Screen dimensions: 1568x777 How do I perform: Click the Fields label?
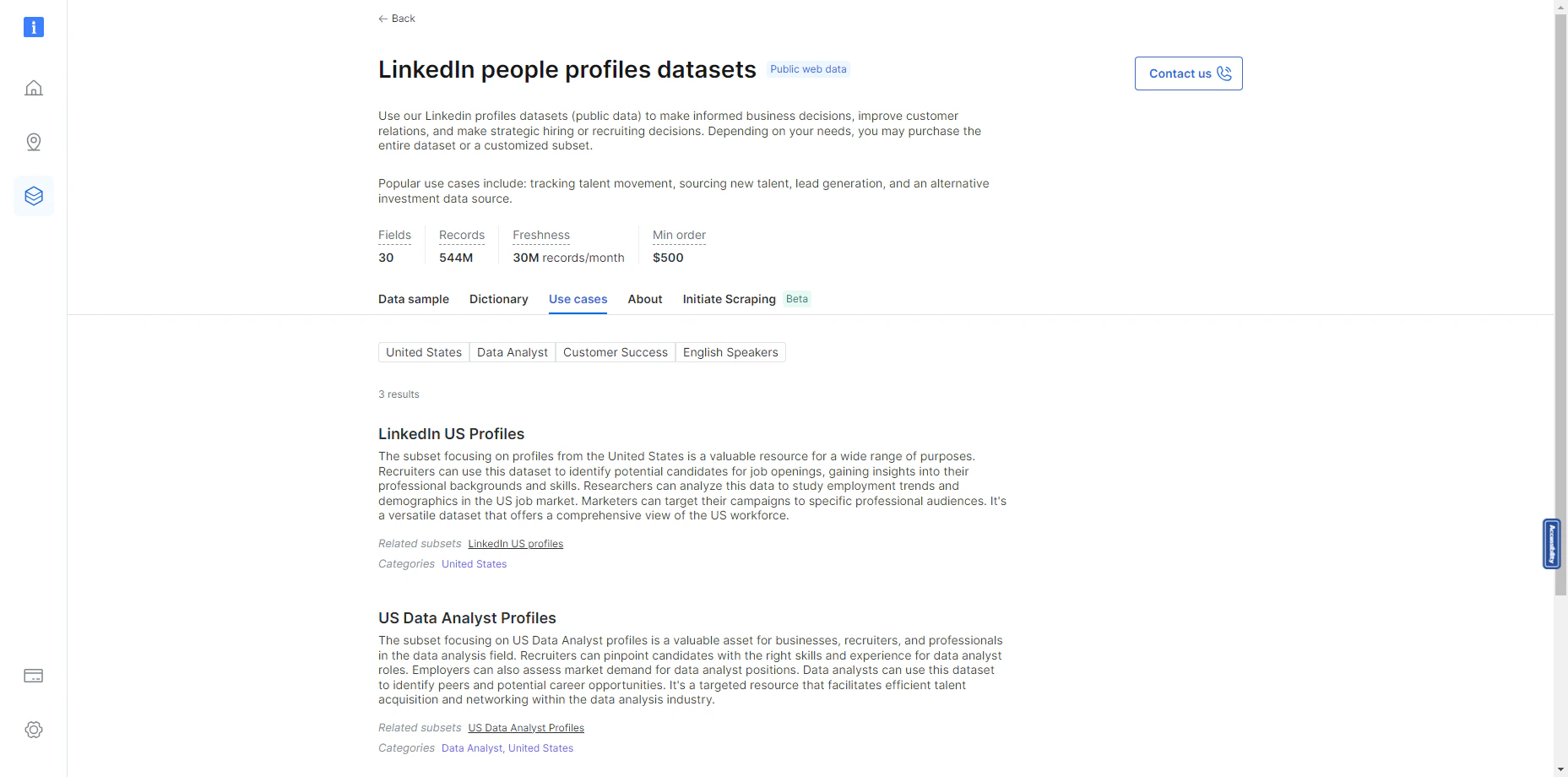[394, 236]
